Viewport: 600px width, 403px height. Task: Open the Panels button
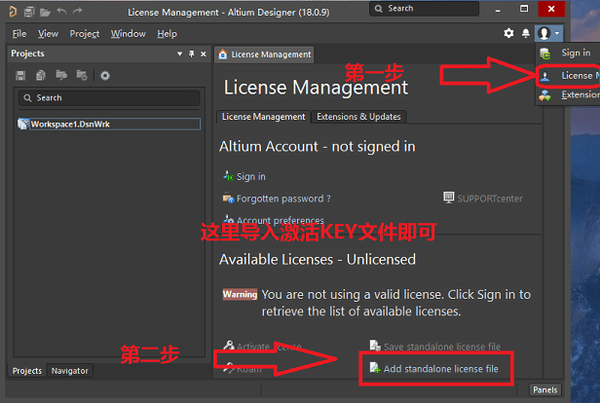point(545,390)
